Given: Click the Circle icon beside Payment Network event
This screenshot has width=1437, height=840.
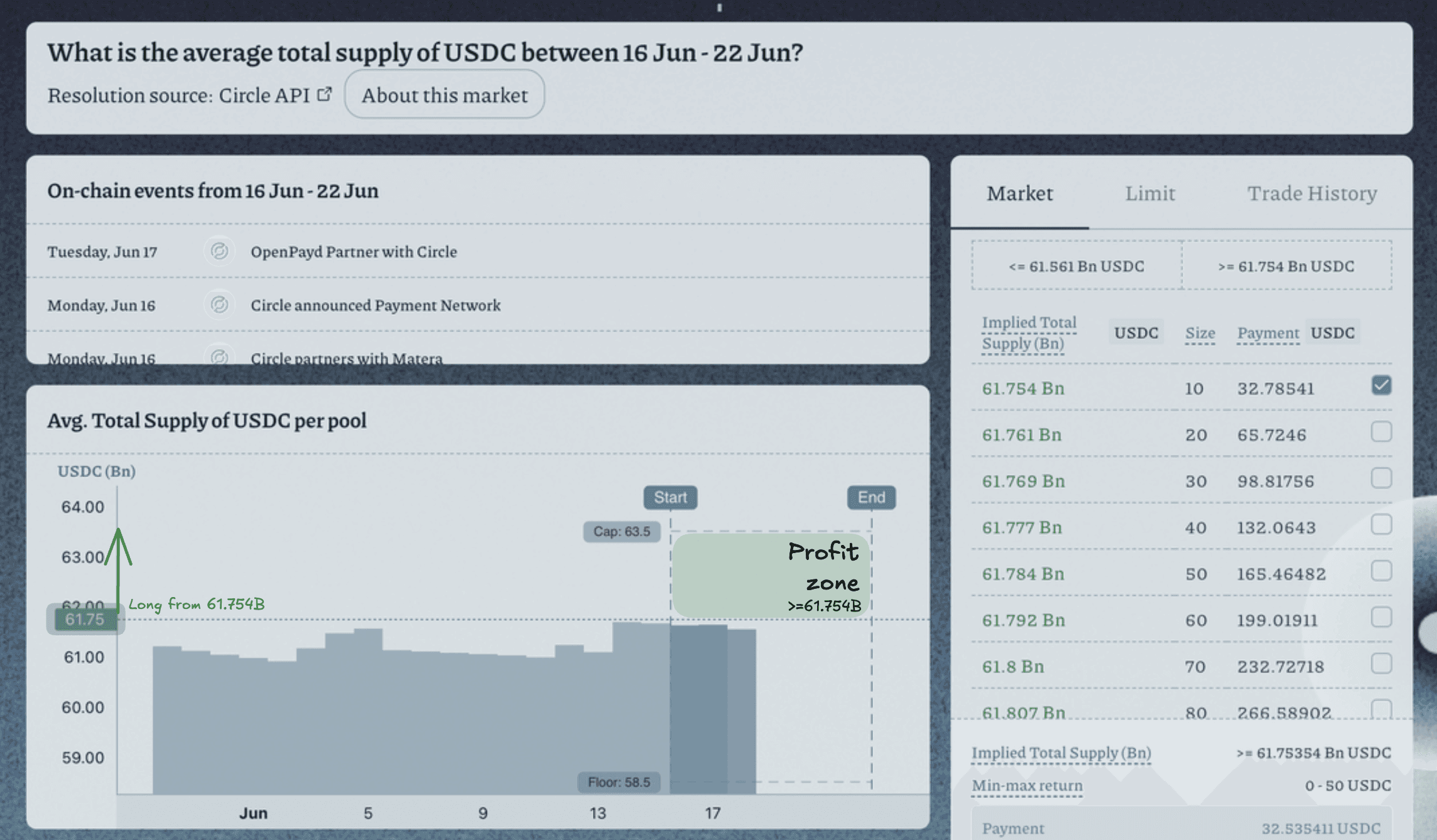Looking at the screenshot, I should click(x=219, y=304).
